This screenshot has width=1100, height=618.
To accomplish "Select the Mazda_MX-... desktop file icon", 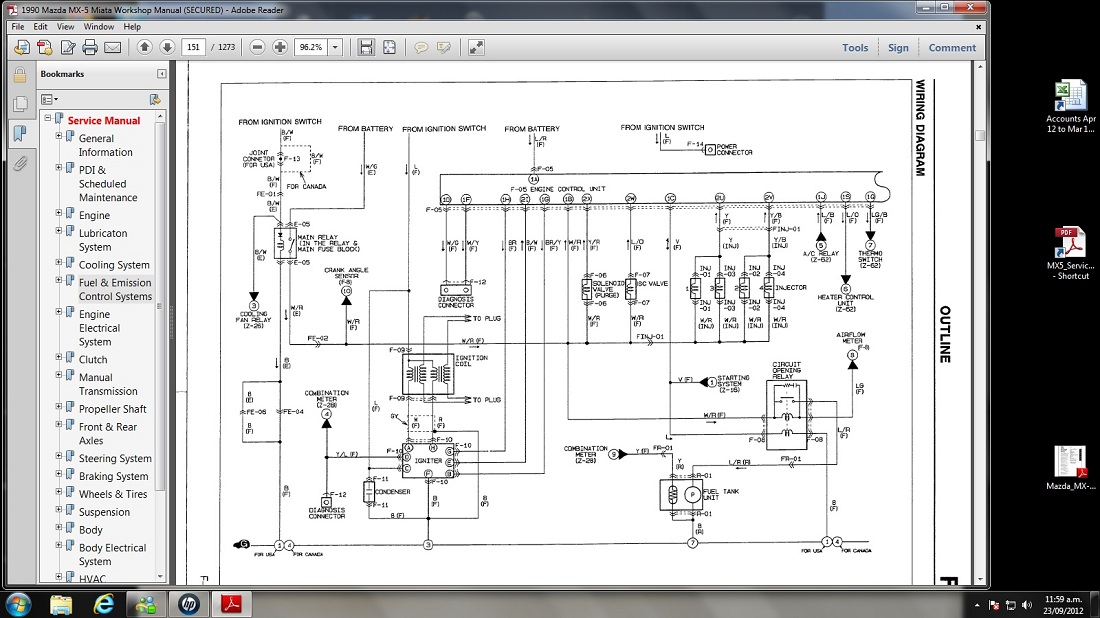I will (x=1071, y=468).
